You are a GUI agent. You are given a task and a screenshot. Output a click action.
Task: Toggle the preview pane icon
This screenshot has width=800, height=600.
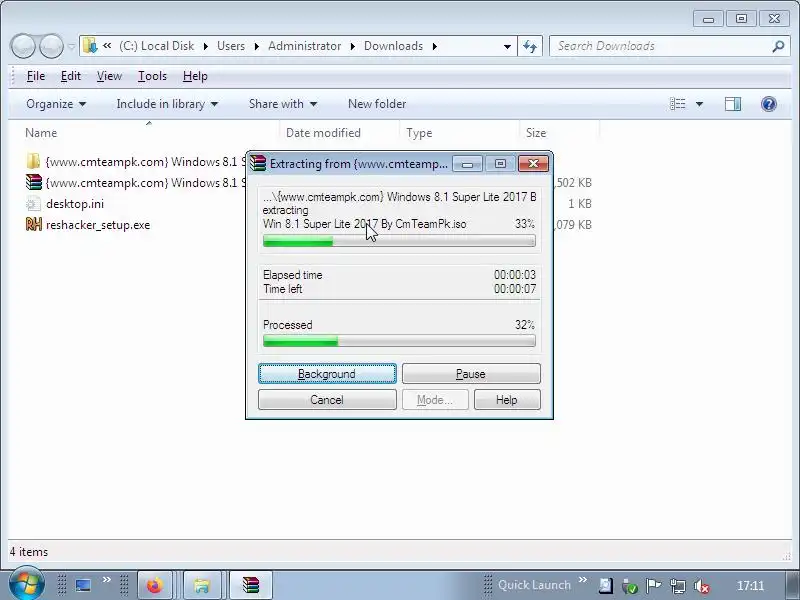coord(733,104)
